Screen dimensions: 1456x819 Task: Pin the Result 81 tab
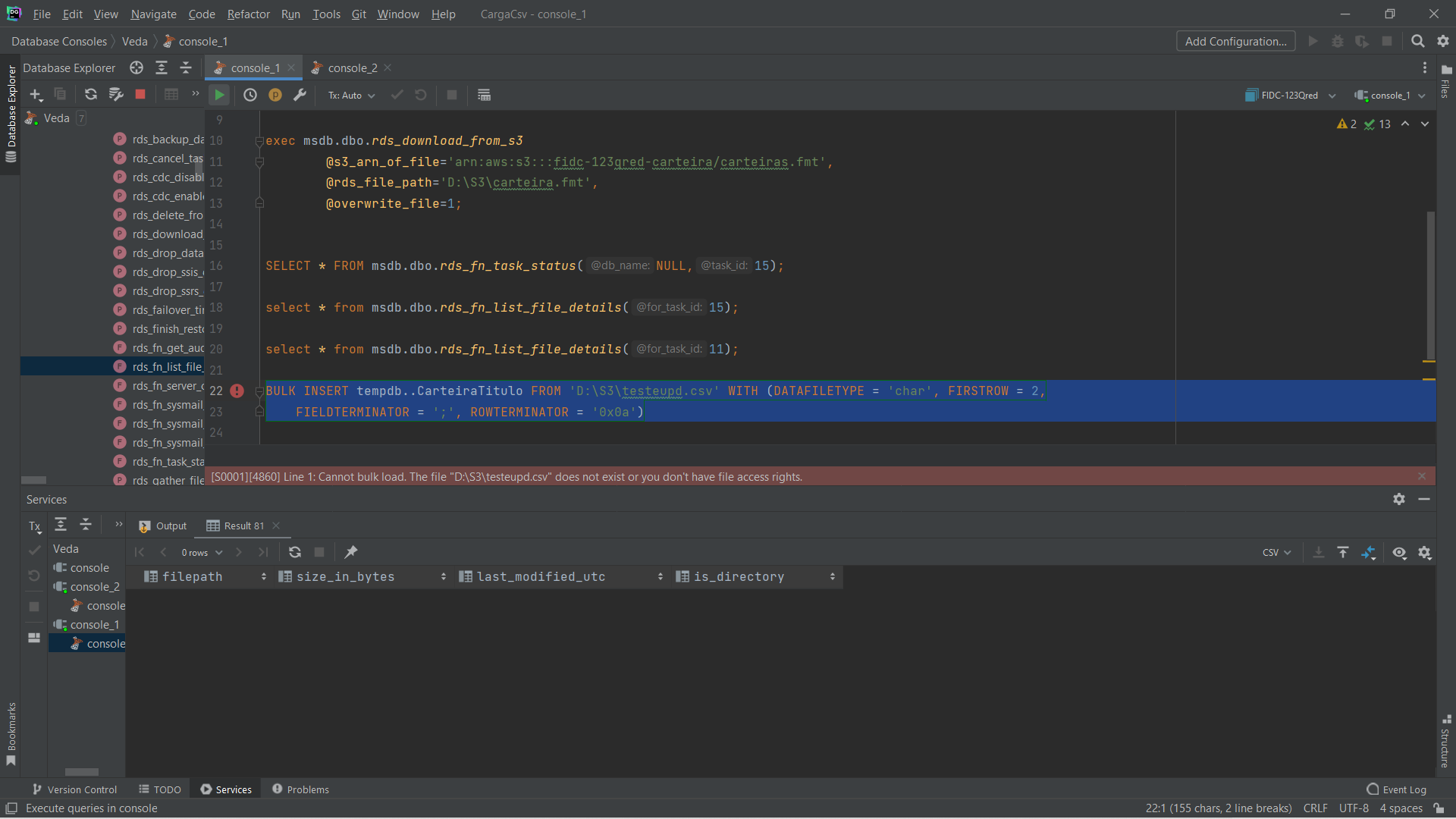(351, 552)
